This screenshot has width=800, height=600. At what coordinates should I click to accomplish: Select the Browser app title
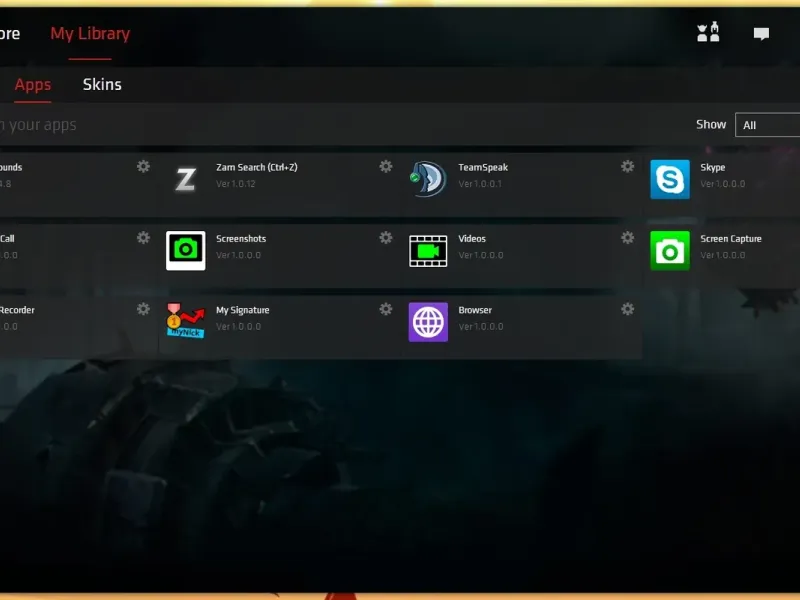coord(475,310)
